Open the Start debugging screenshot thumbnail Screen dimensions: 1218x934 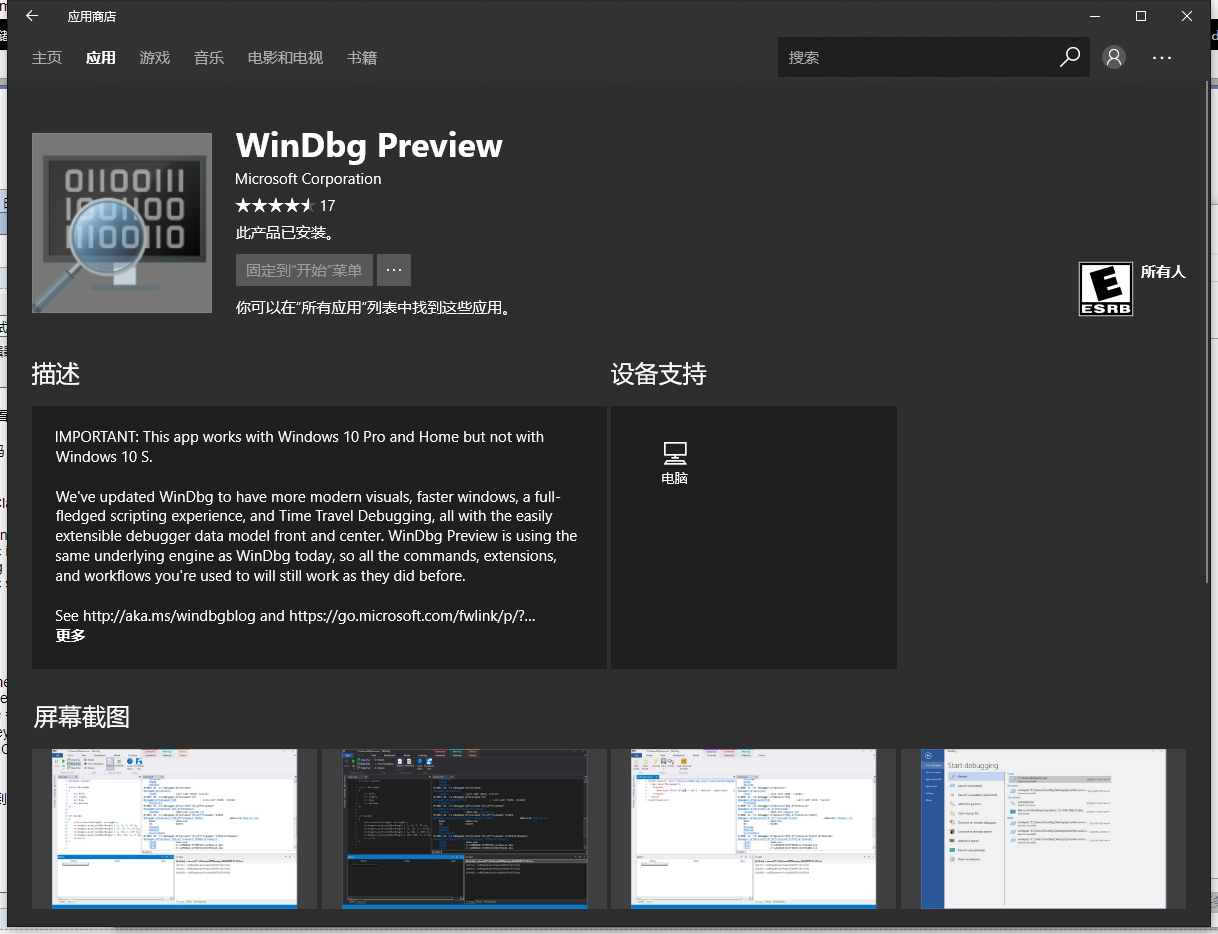point(1044,829)
